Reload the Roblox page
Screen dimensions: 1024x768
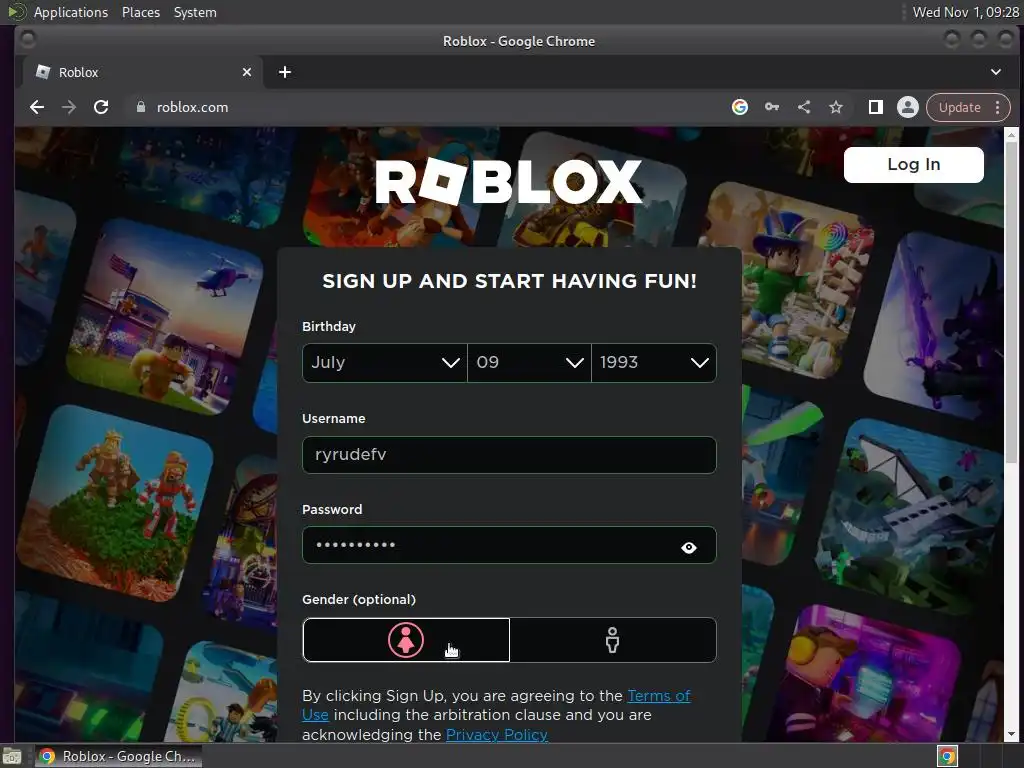coord(101,107)
